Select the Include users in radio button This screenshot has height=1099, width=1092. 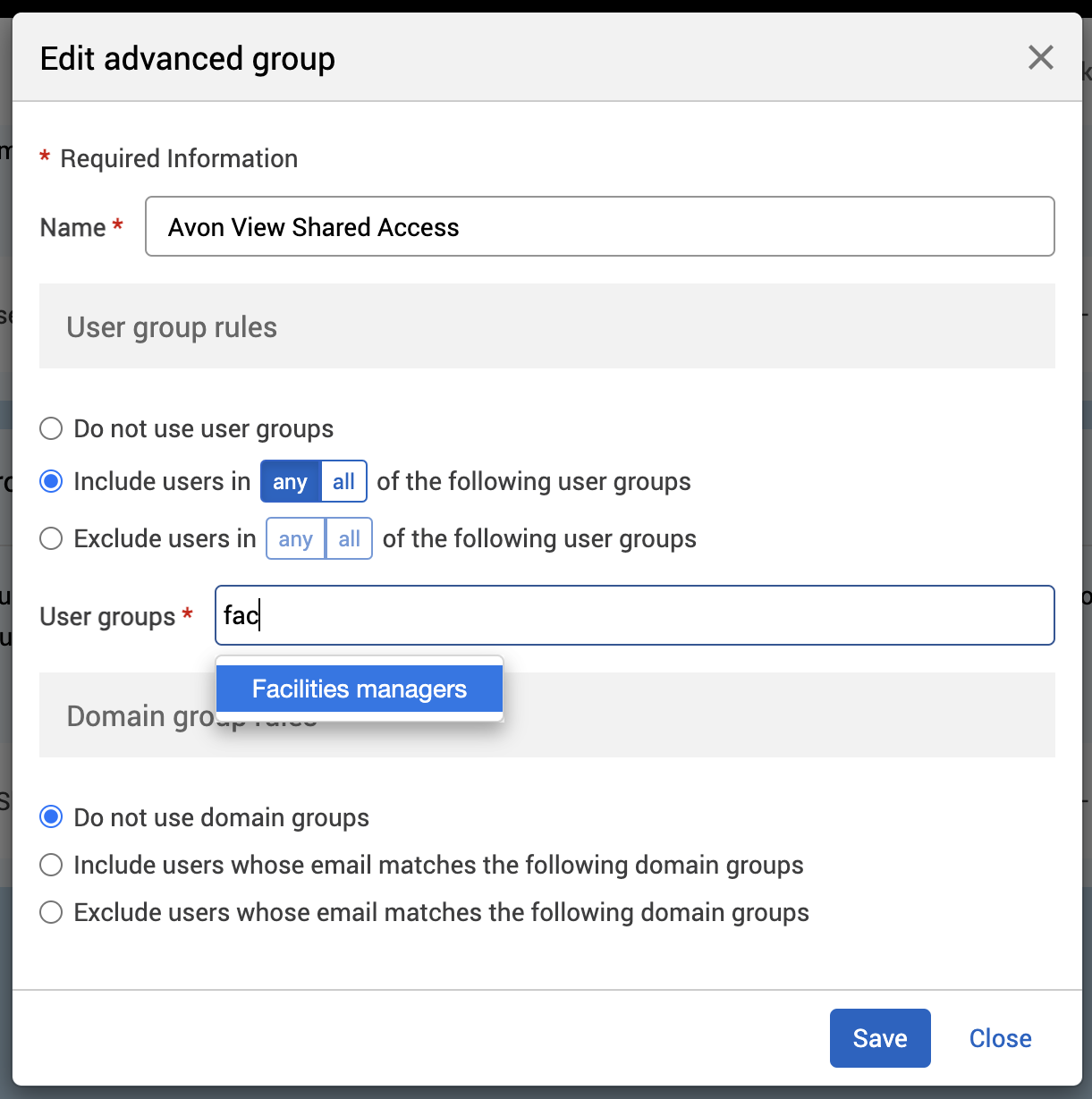pos(52,482)
